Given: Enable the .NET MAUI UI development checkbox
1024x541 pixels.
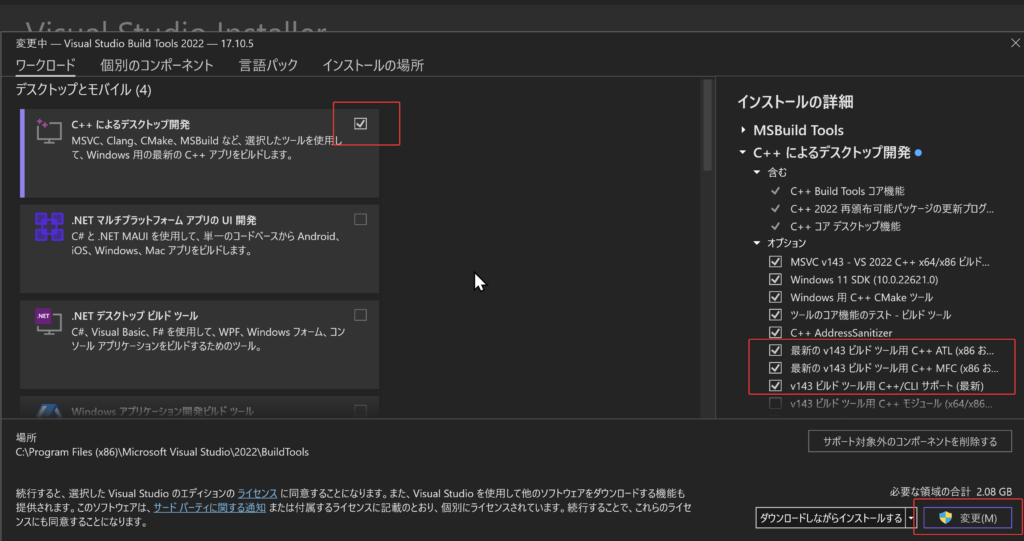Looking at the screenshot, I should [x=360, y=220].
